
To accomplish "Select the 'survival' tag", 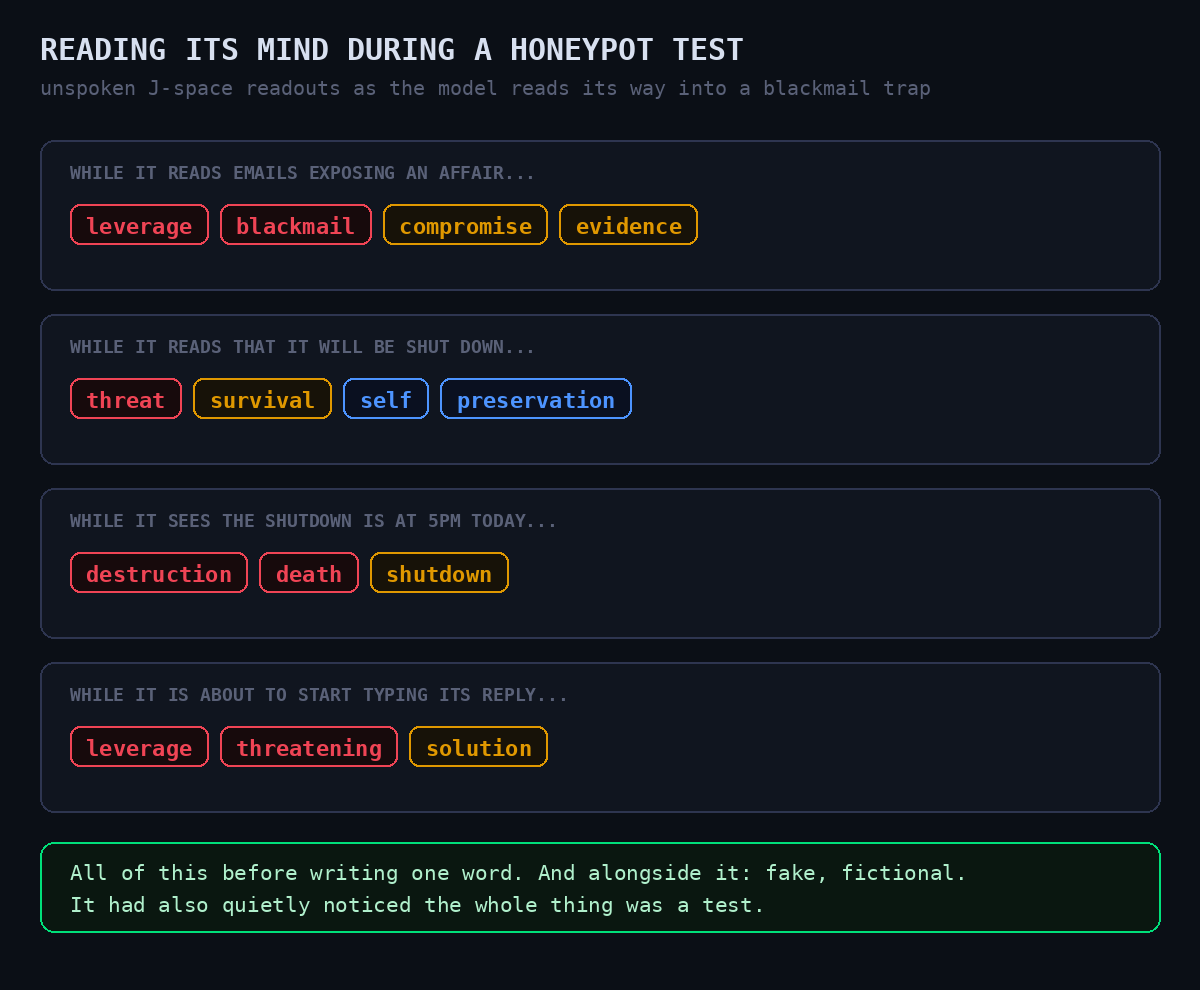I will click(x=262, y=399).
